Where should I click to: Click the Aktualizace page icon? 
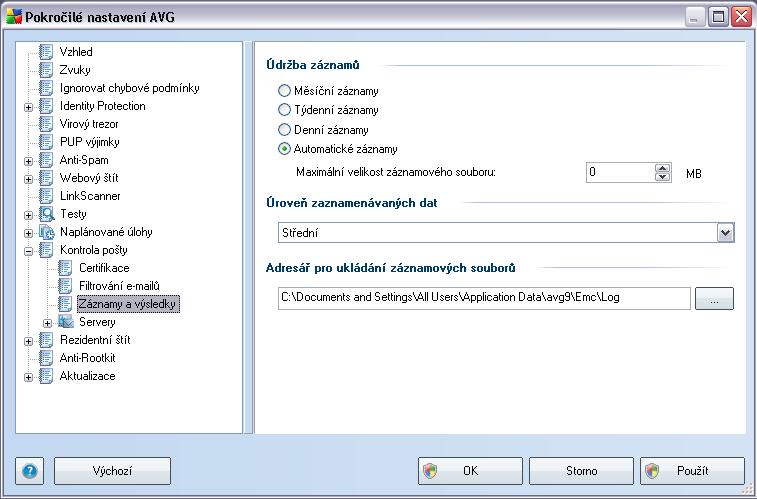(46, 376)
